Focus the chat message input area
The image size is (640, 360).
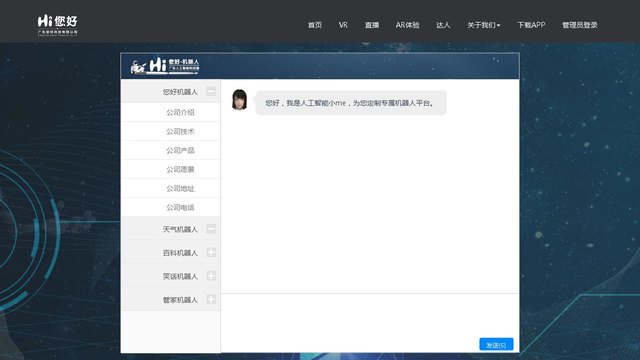370,315
